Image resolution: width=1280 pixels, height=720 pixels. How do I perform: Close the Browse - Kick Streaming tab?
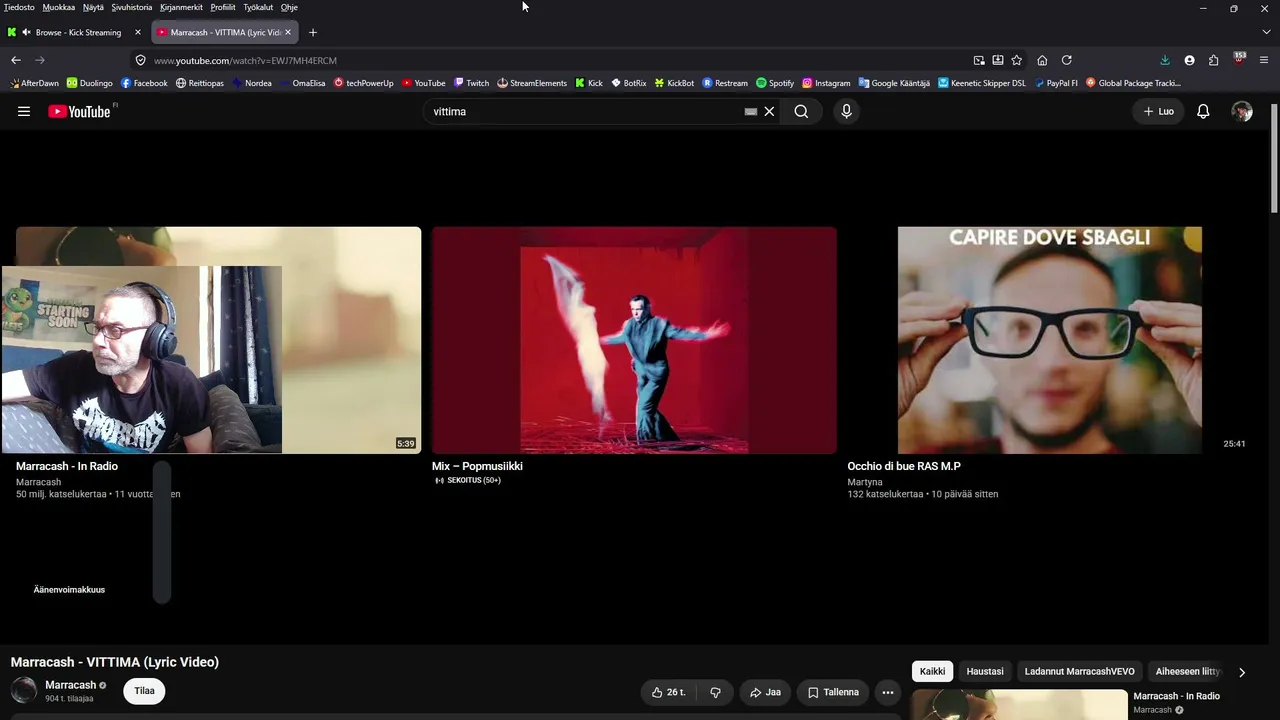[138, 32]
